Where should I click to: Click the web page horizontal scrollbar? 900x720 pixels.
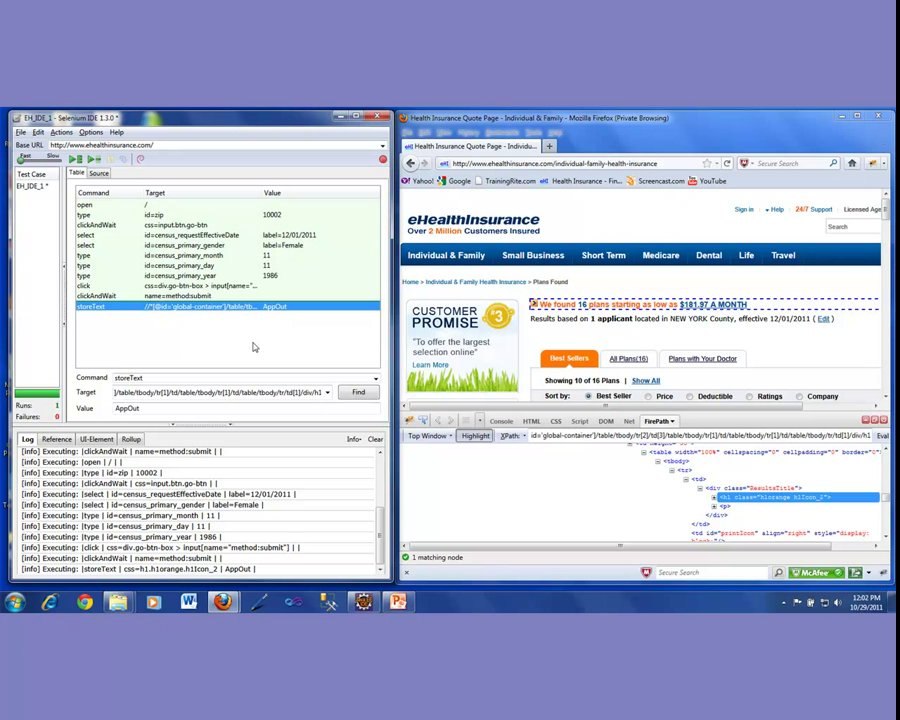tap(605, 405)
